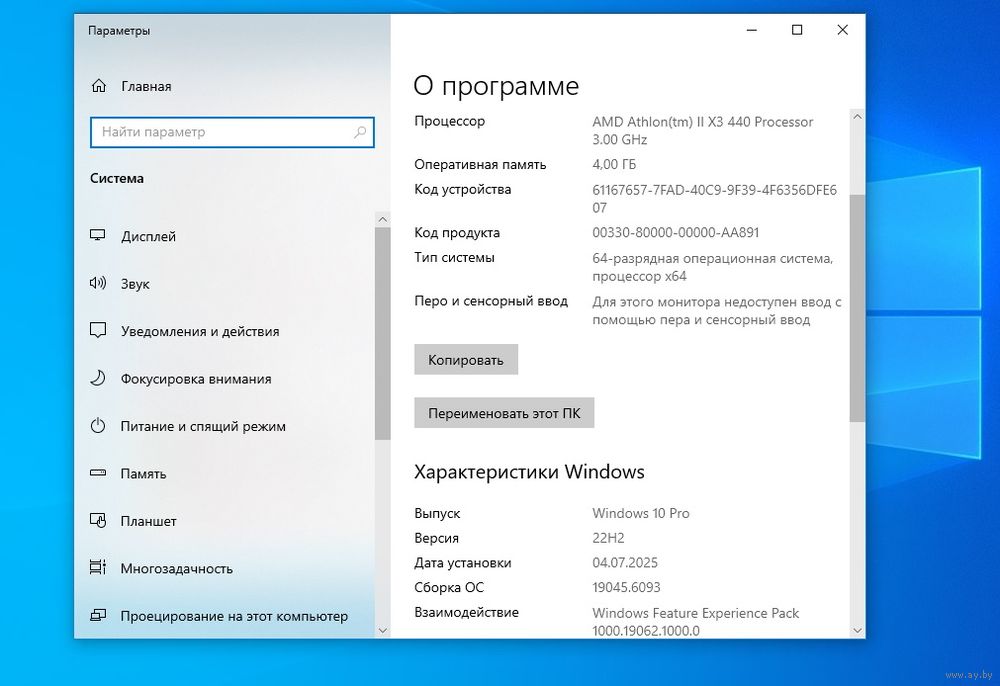The height and width of the screenshot is (686, 1000).
Task: Click the Уведомления и действия icon
Action: tap(98, 330)
